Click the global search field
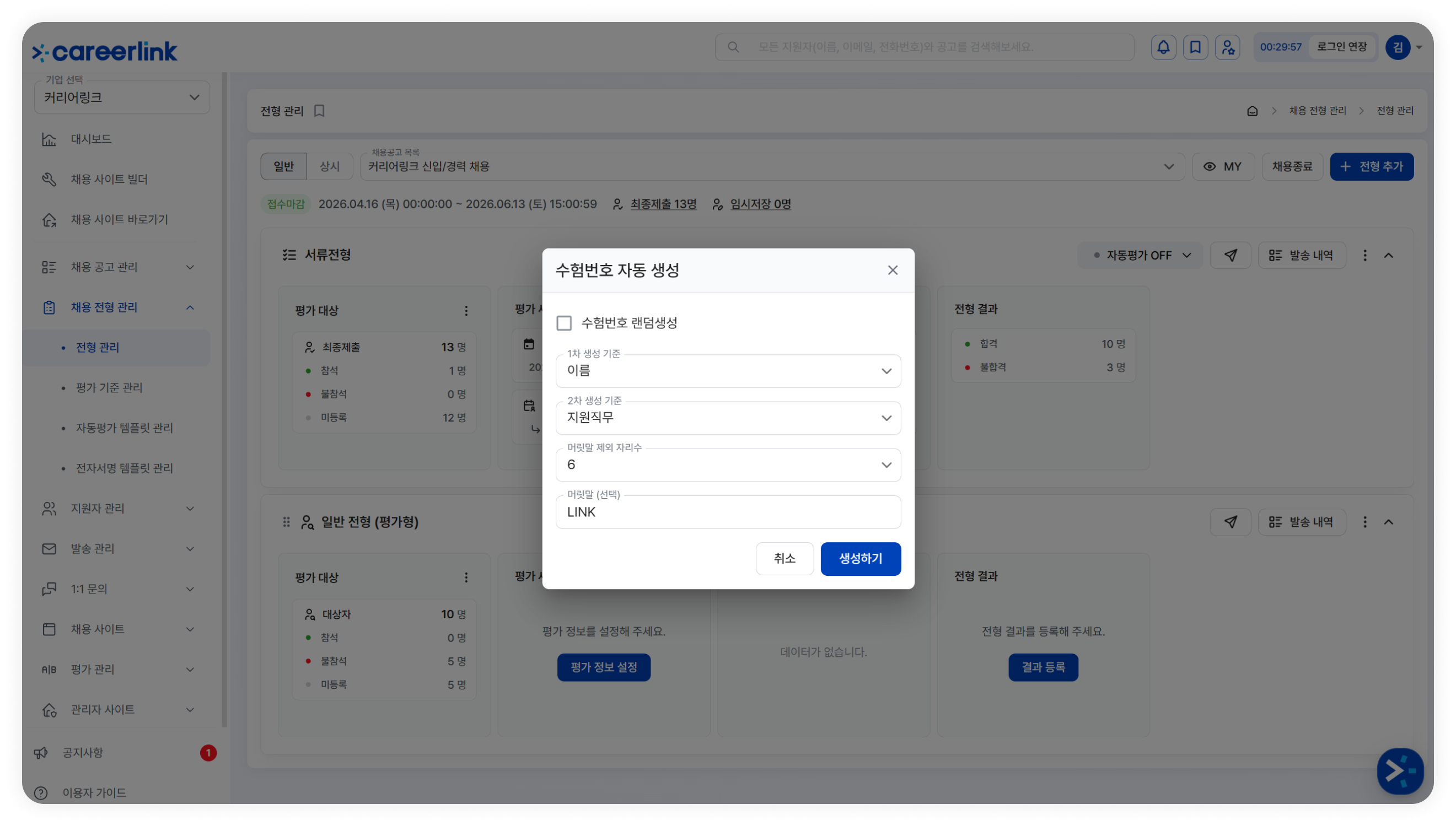The image size is (1456, 826). pyautogui.click(x=925, y=47)
